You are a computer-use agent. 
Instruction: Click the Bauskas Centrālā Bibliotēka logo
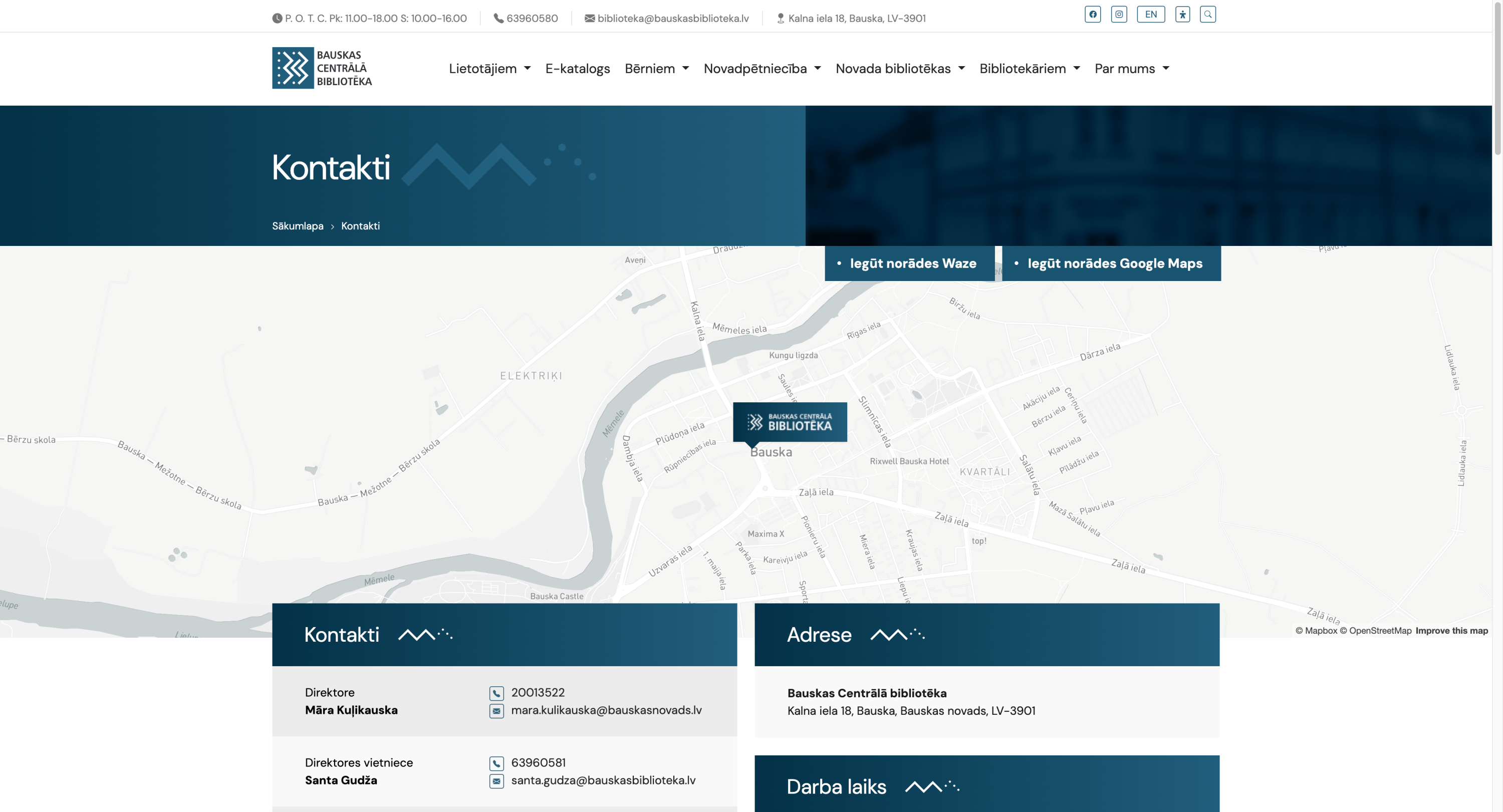(x=322, y=68)
